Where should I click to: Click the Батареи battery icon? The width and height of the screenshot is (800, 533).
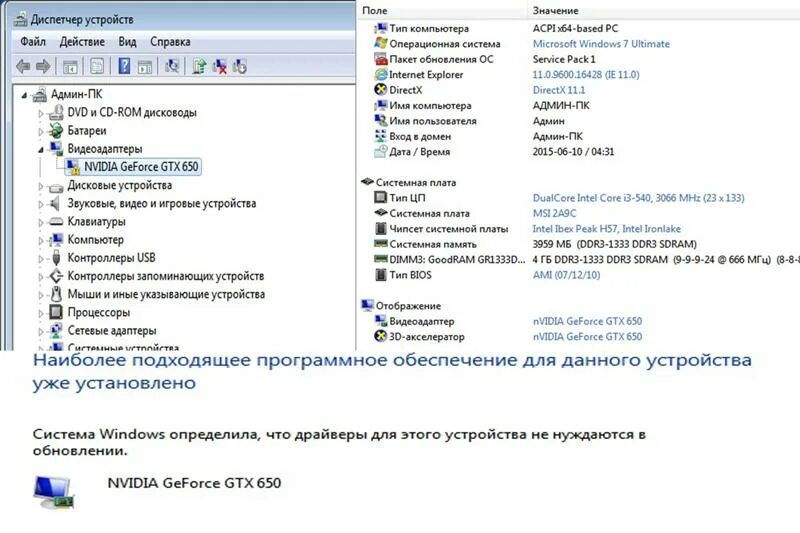point(56,131)
